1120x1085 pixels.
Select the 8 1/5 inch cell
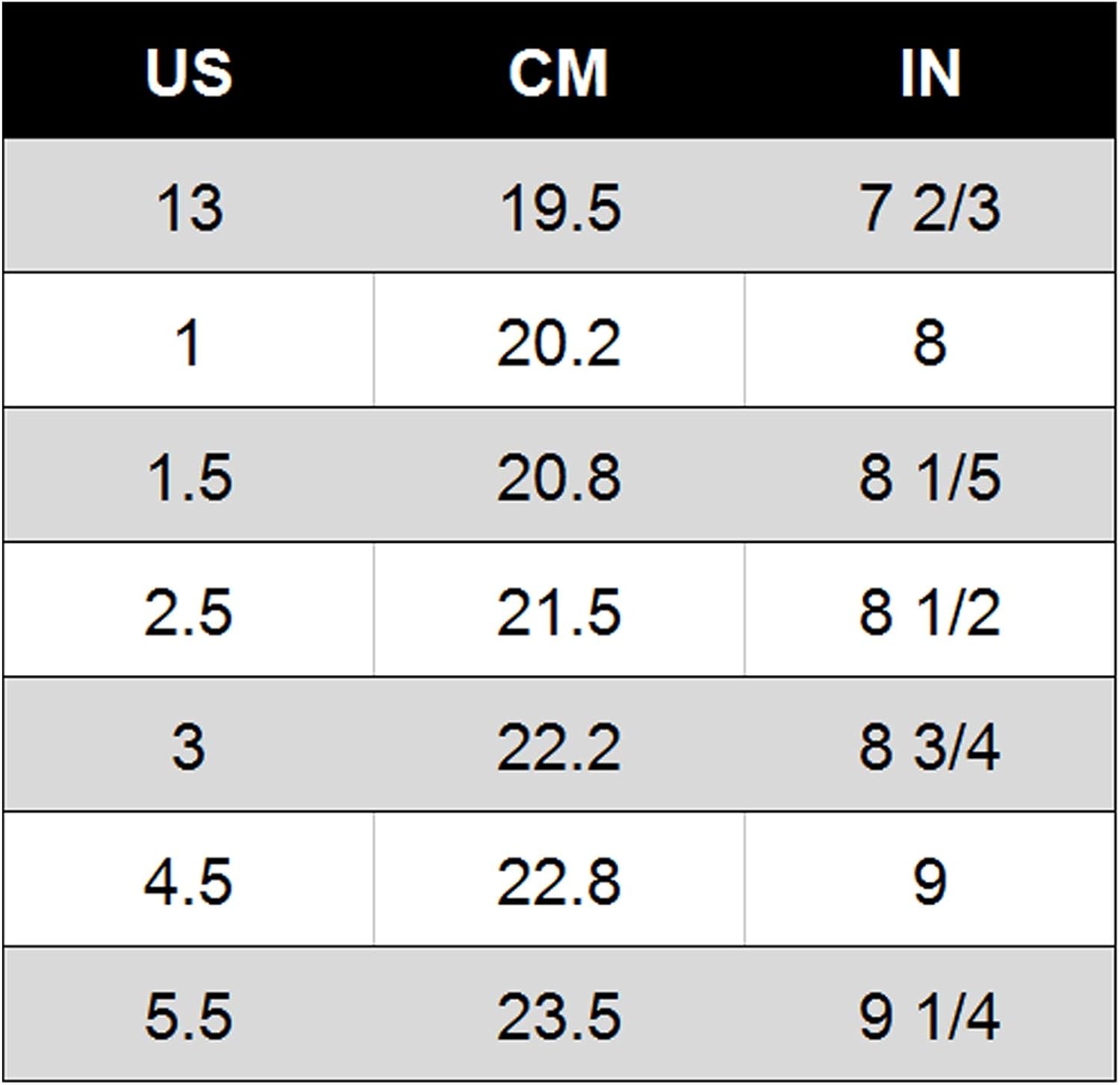click(930, 476)
